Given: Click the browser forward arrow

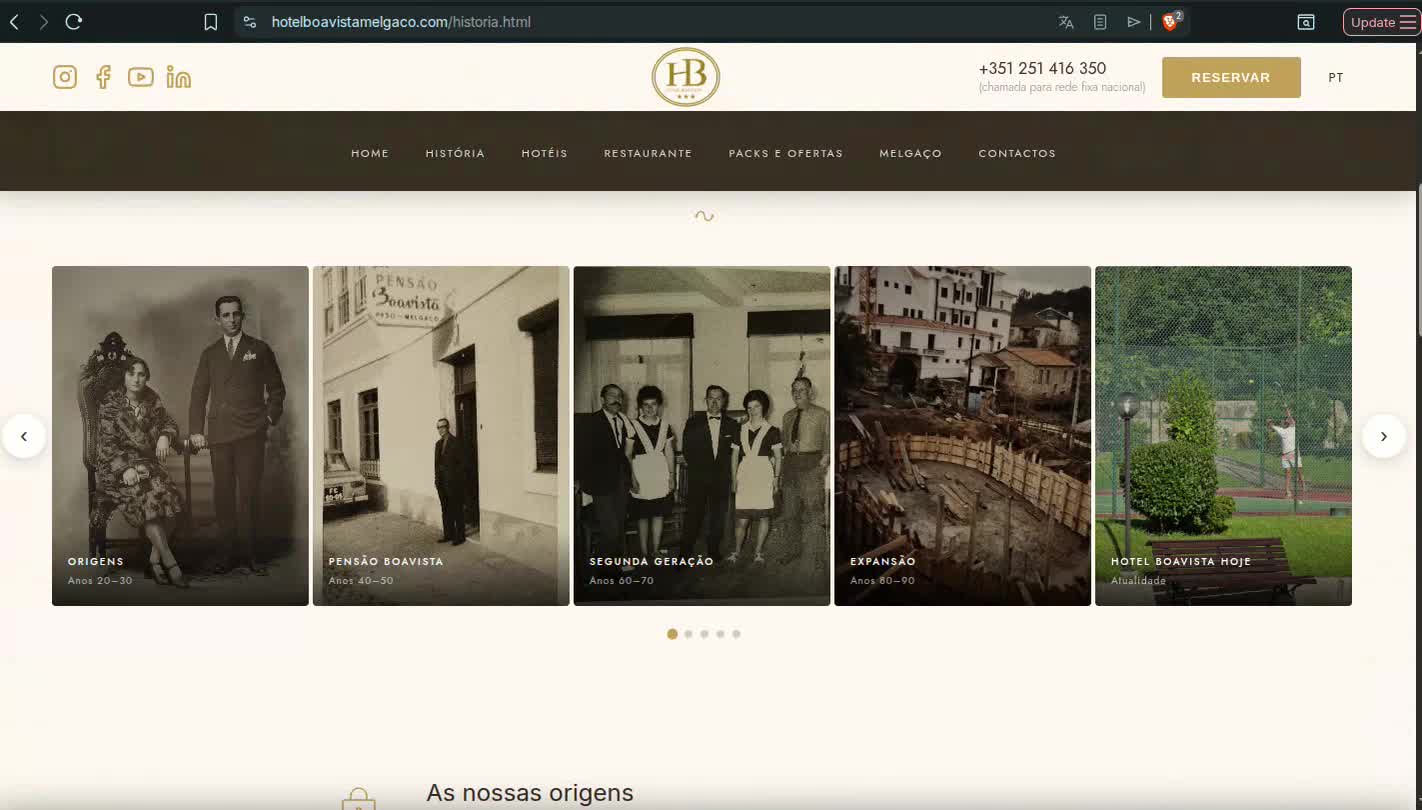Looking at the screenshot, I should [43, 22].
